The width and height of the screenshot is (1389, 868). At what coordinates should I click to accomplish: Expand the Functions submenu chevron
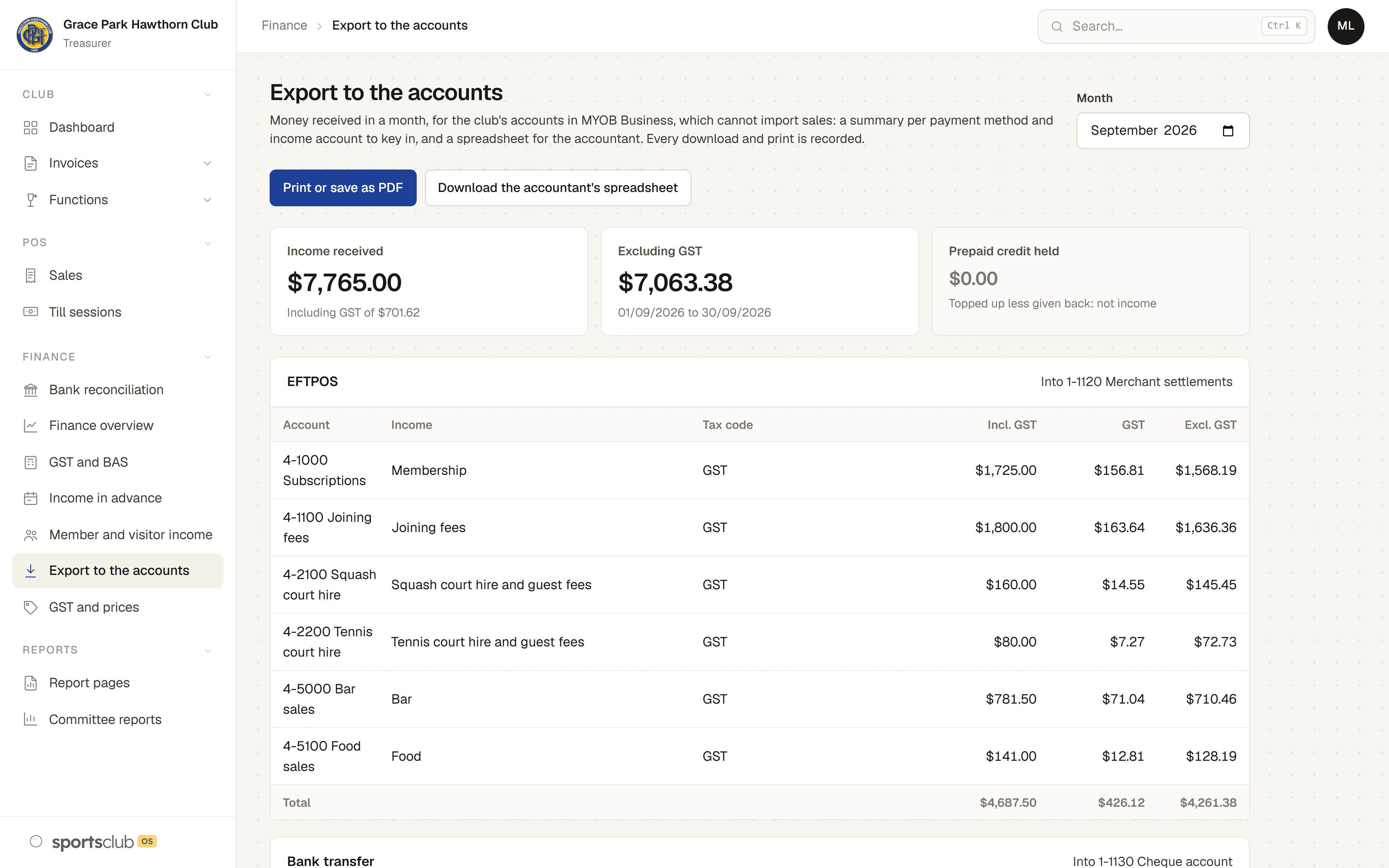(x=207, y=200)
